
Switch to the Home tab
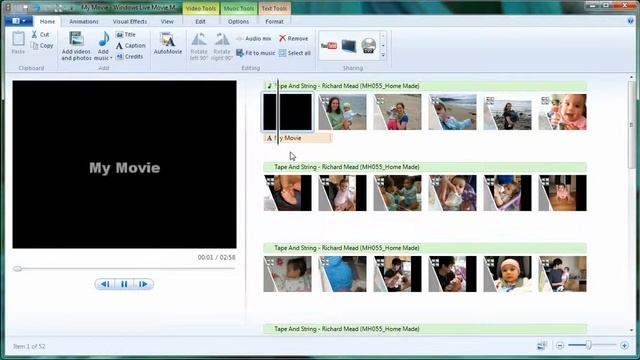click(47, 21)
